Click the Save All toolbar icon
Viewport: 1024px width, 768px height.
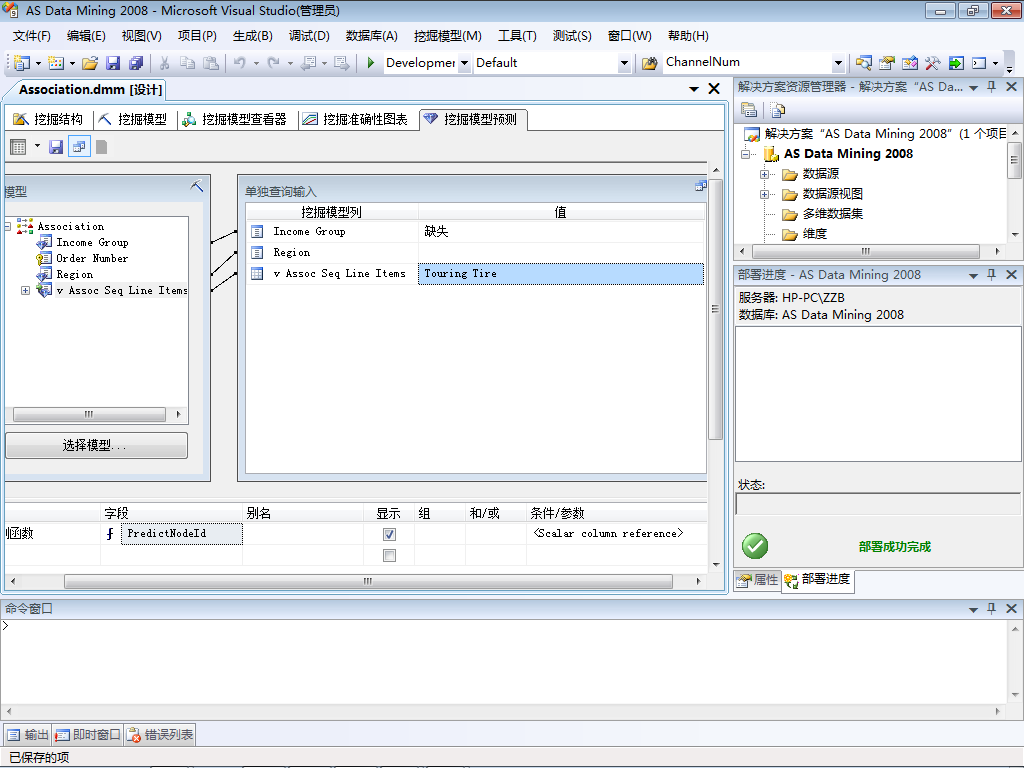(x=136, y=63)
